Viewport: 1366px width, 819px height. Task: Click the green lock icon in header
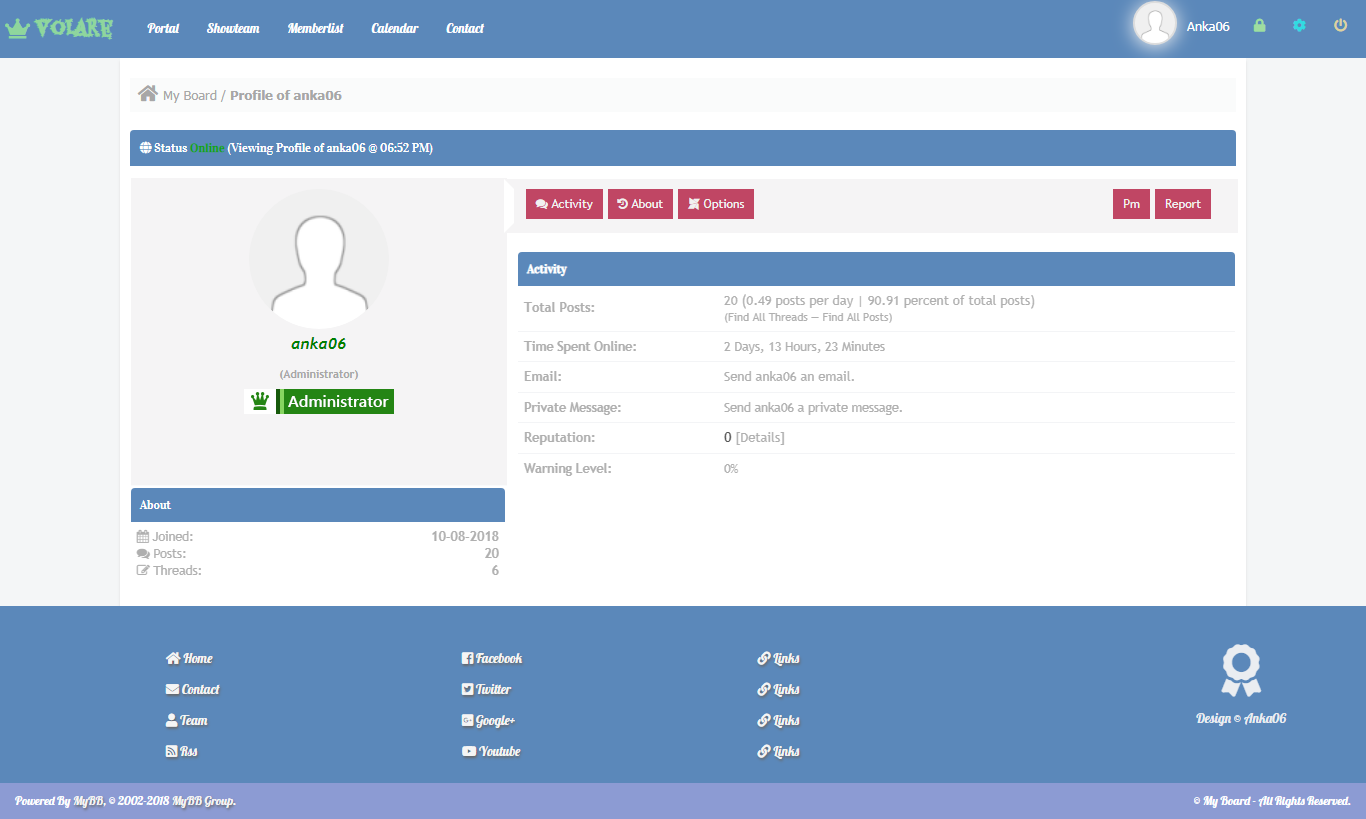coord(1259,26)
